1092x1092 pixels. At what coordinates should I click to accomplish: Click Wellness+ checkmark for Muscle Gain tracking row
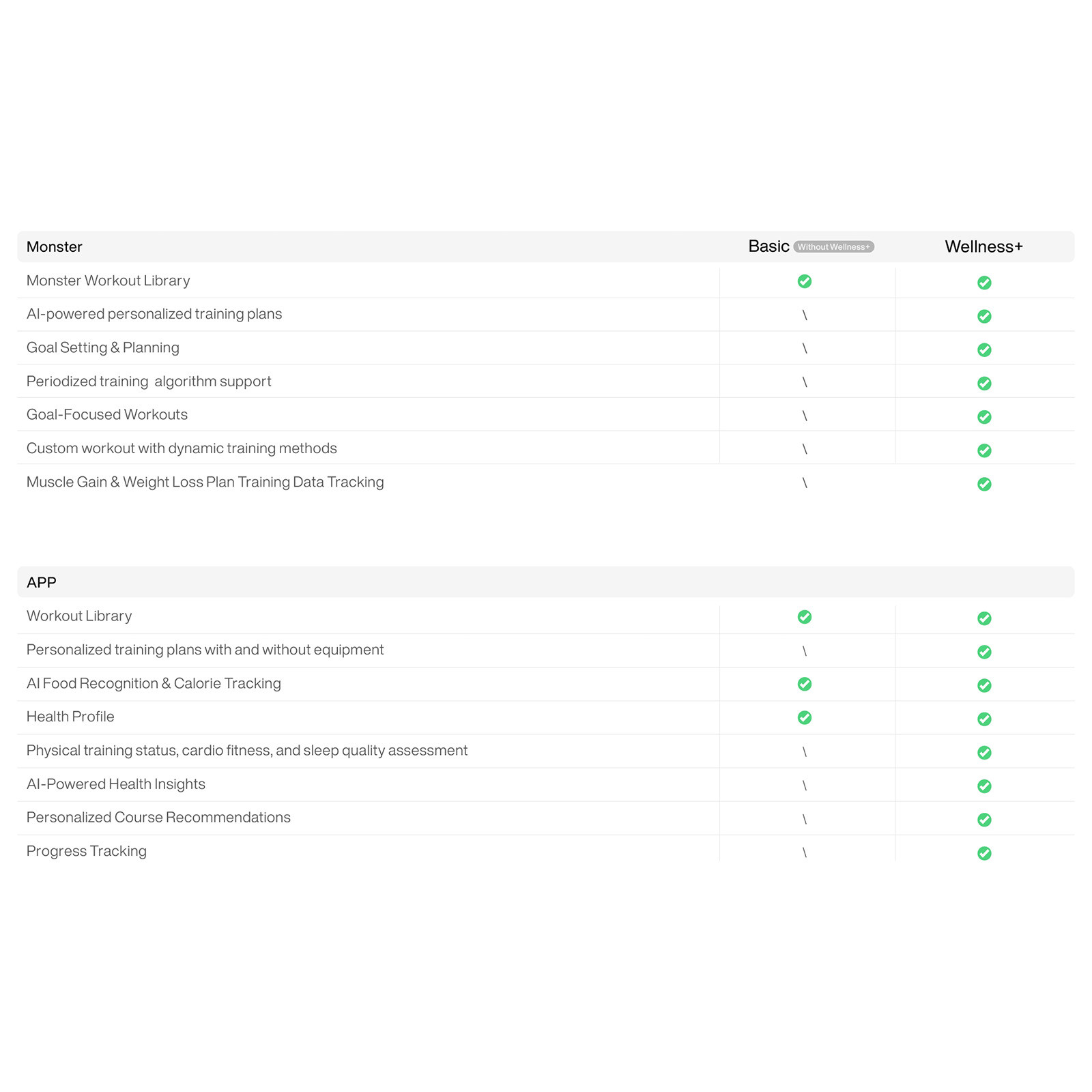point(984,484)
